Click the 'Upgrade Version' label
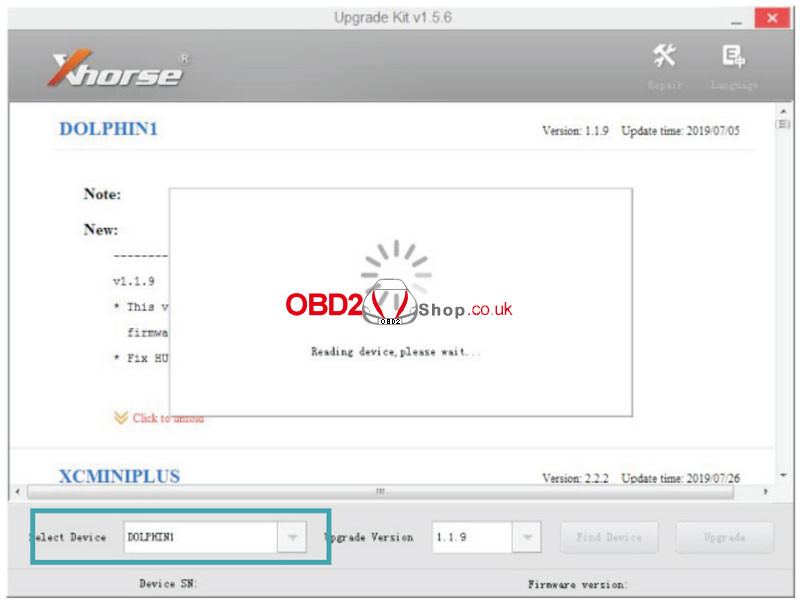Viewport: 800px width, 602px height. (369, 537)
